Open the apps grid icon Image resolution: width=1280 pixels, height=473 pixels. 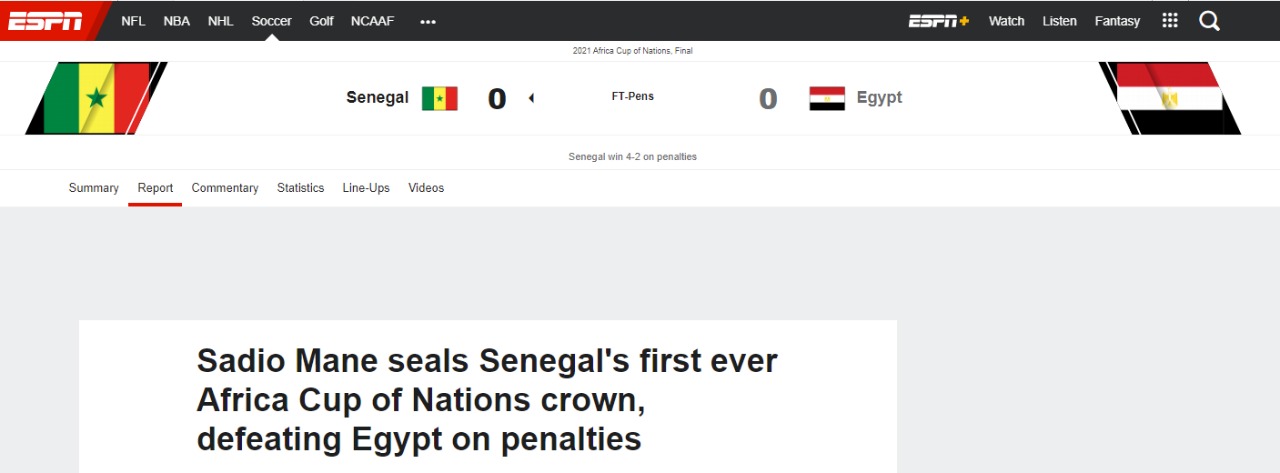1170,21
